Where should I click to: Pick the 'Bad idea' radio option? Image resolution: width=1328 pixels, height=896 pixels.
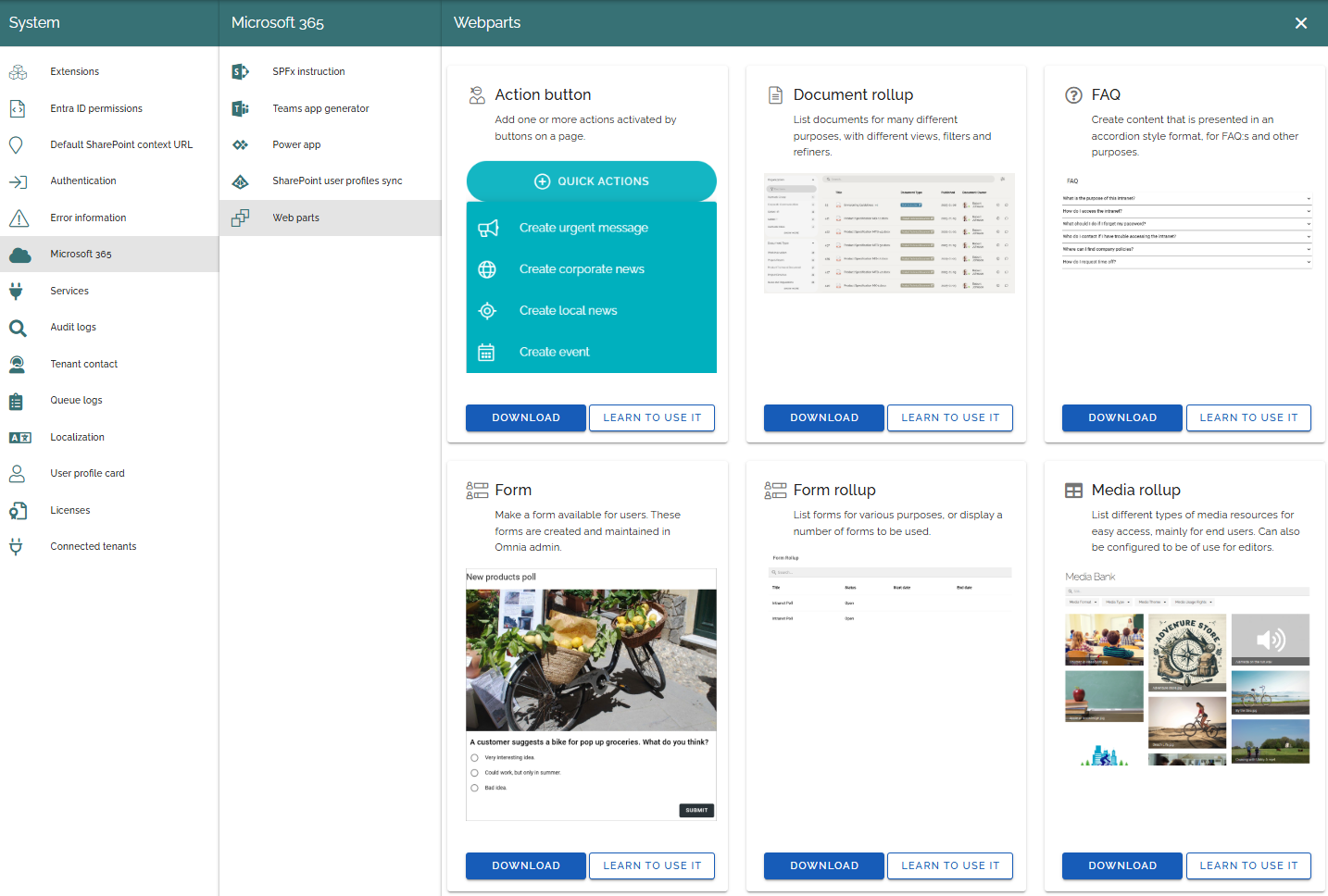(474, 789)
